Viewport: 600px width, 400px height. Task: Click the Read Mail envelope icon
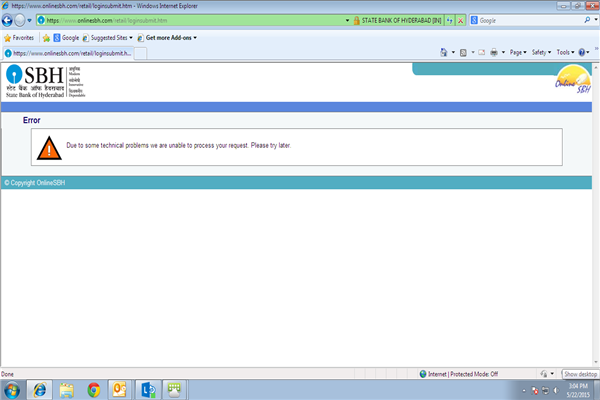pyautogui.click(x=482, y=52)
